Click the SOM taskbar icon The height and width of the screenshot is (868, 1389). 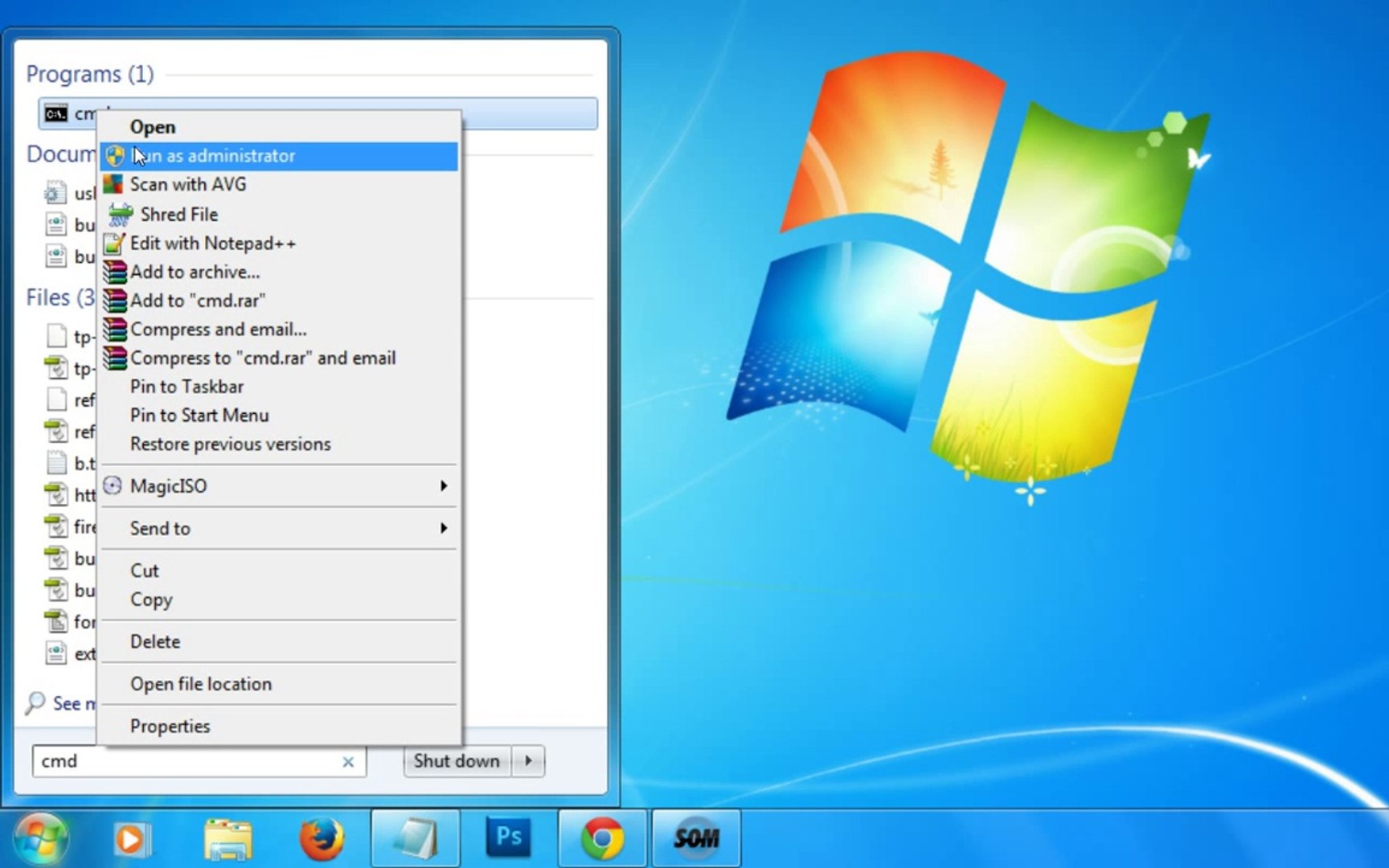coord(696,839)
